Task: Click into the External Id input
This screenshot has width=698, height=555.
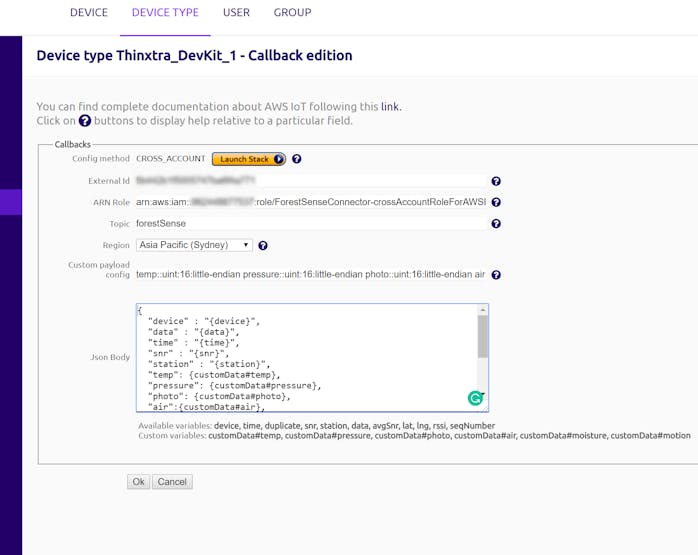Action: tap(311, 181)
